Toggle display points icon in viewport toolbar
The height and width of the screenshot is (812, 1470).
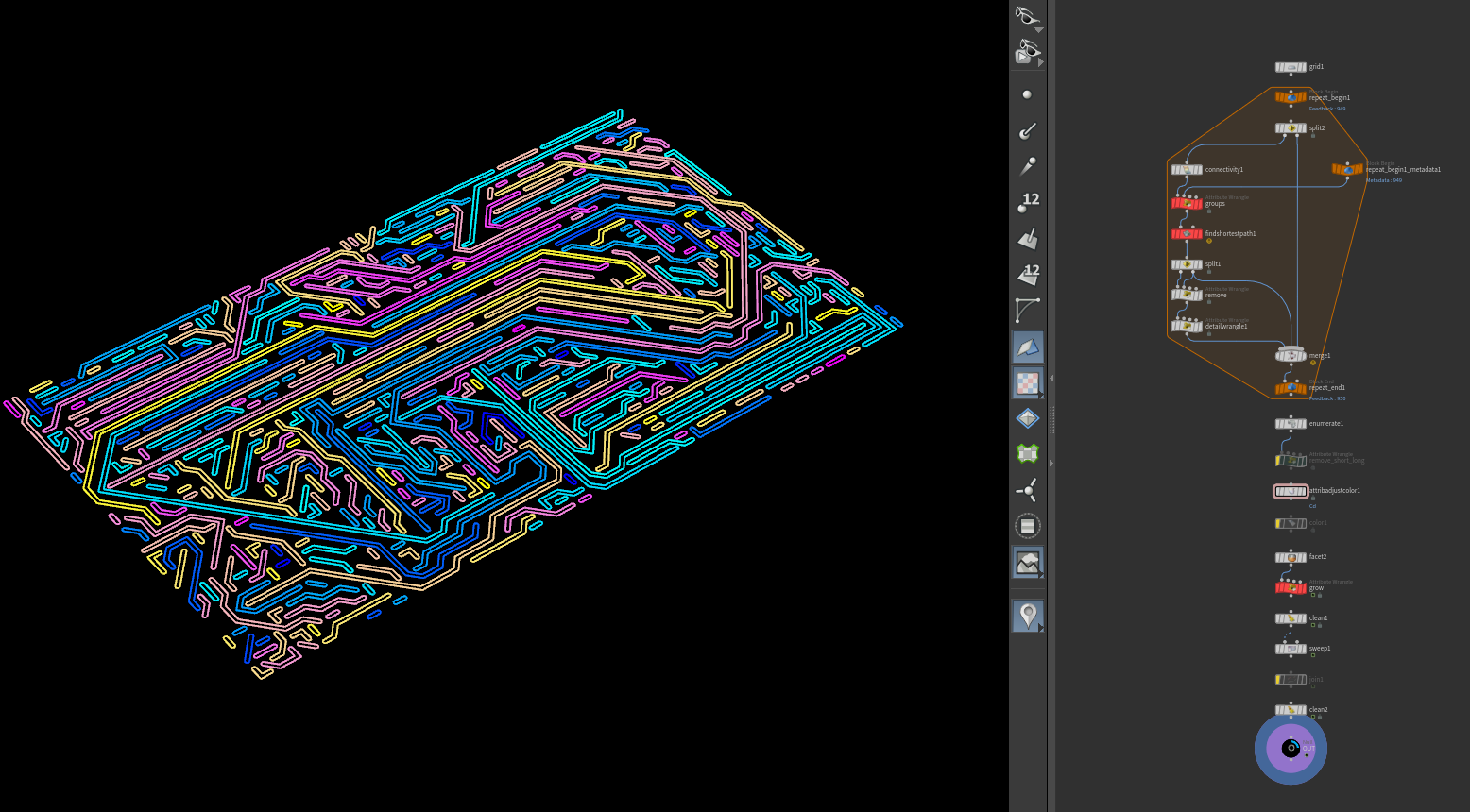1027,94
